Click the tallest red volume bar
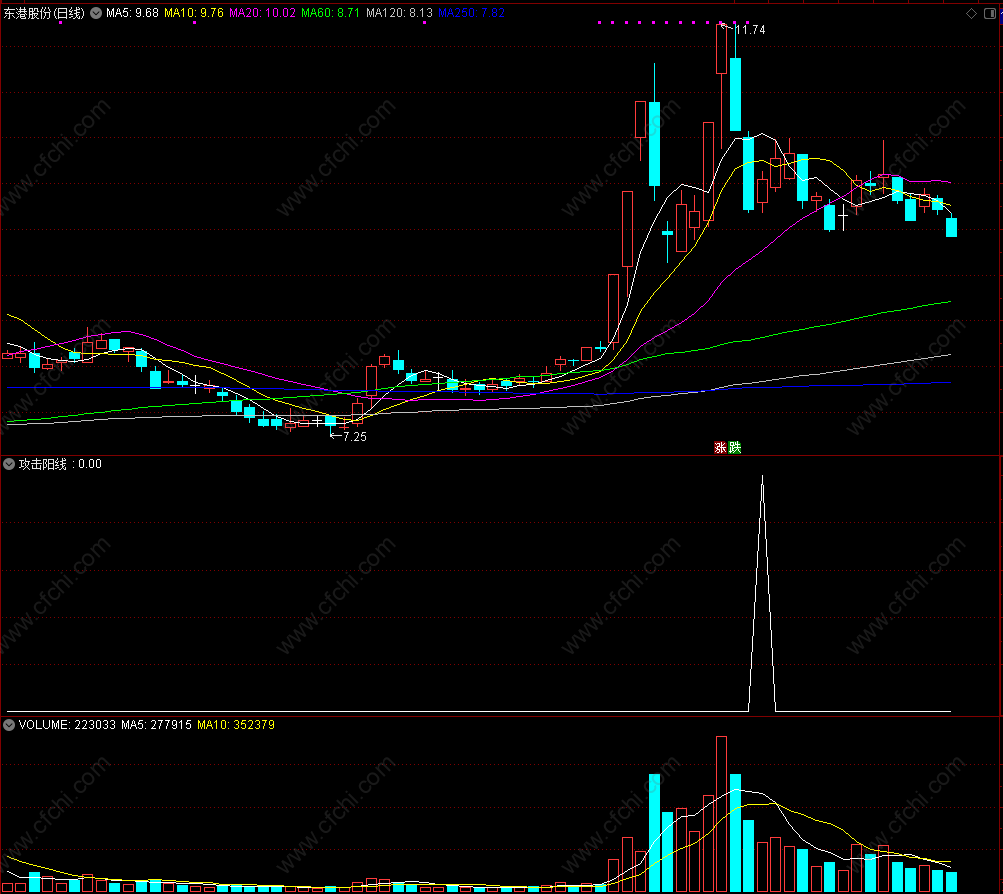The image size is (1003, 894). (722, 813)
